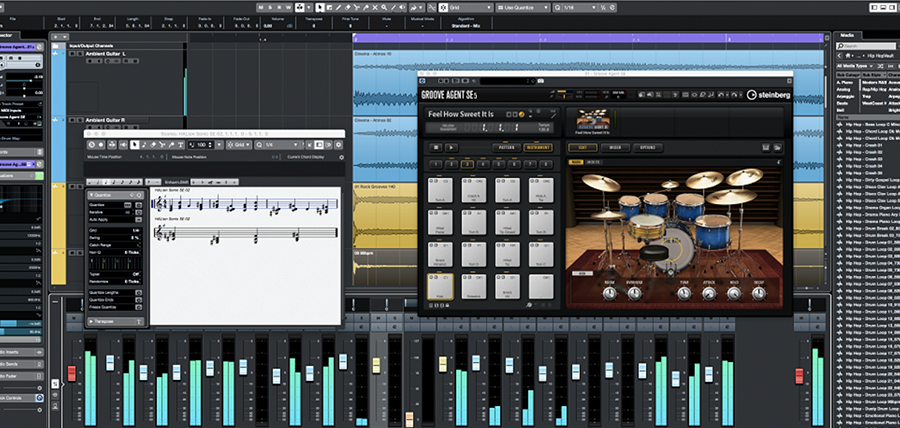Toggle global Read R automation button
Screen dimensions: 900x428
click(279, 7)
